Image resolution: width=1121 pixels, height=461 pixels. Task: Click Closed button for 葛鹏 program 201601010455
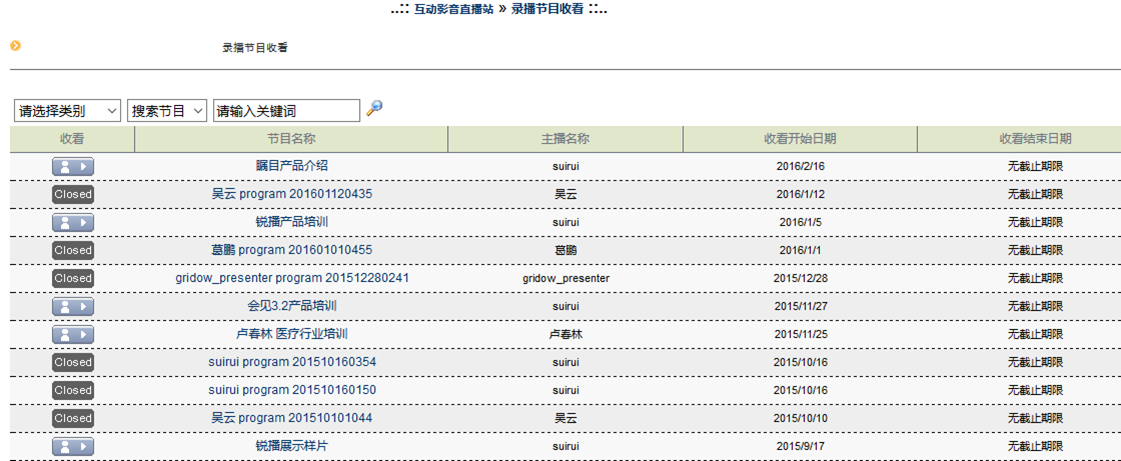tap(72, 250)
